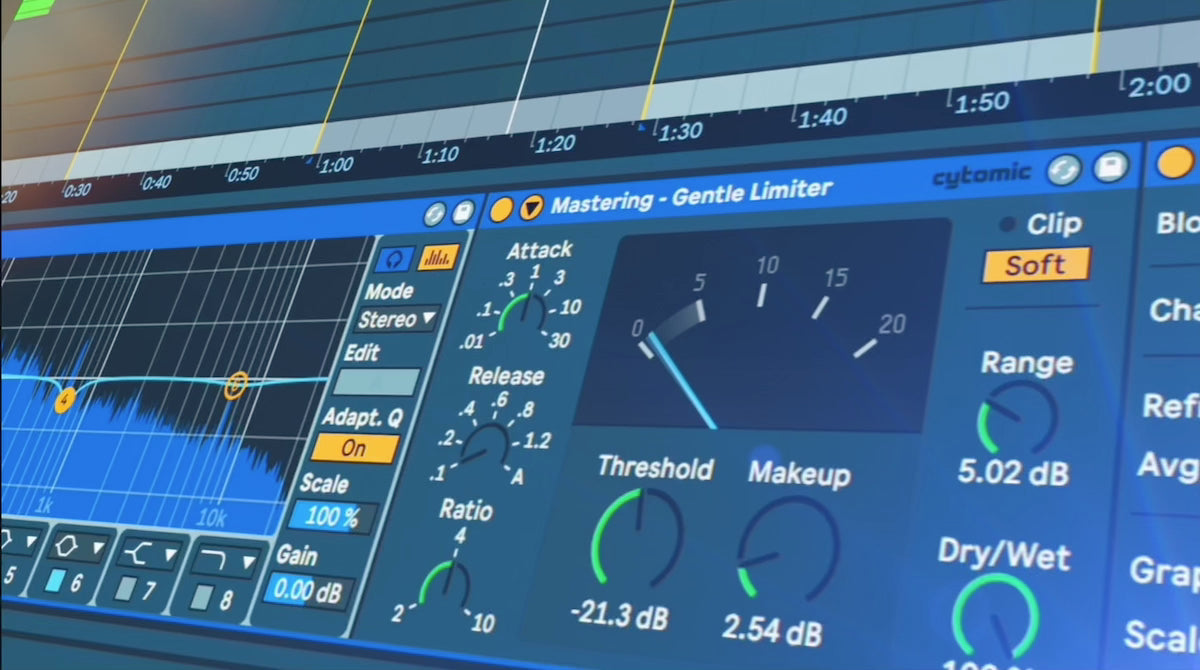1200x670 pixels.
Task: Toggle EQ headphone audition mode icon
Action: (x=395, y=258)
